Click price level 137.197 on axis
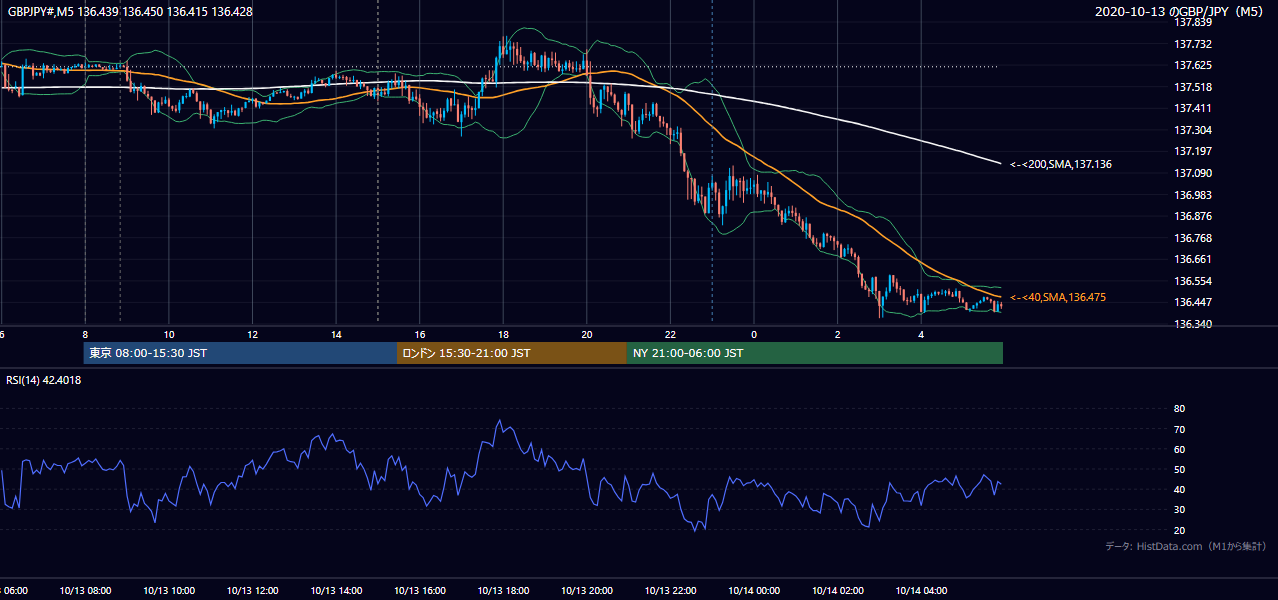 [1193, 151]
